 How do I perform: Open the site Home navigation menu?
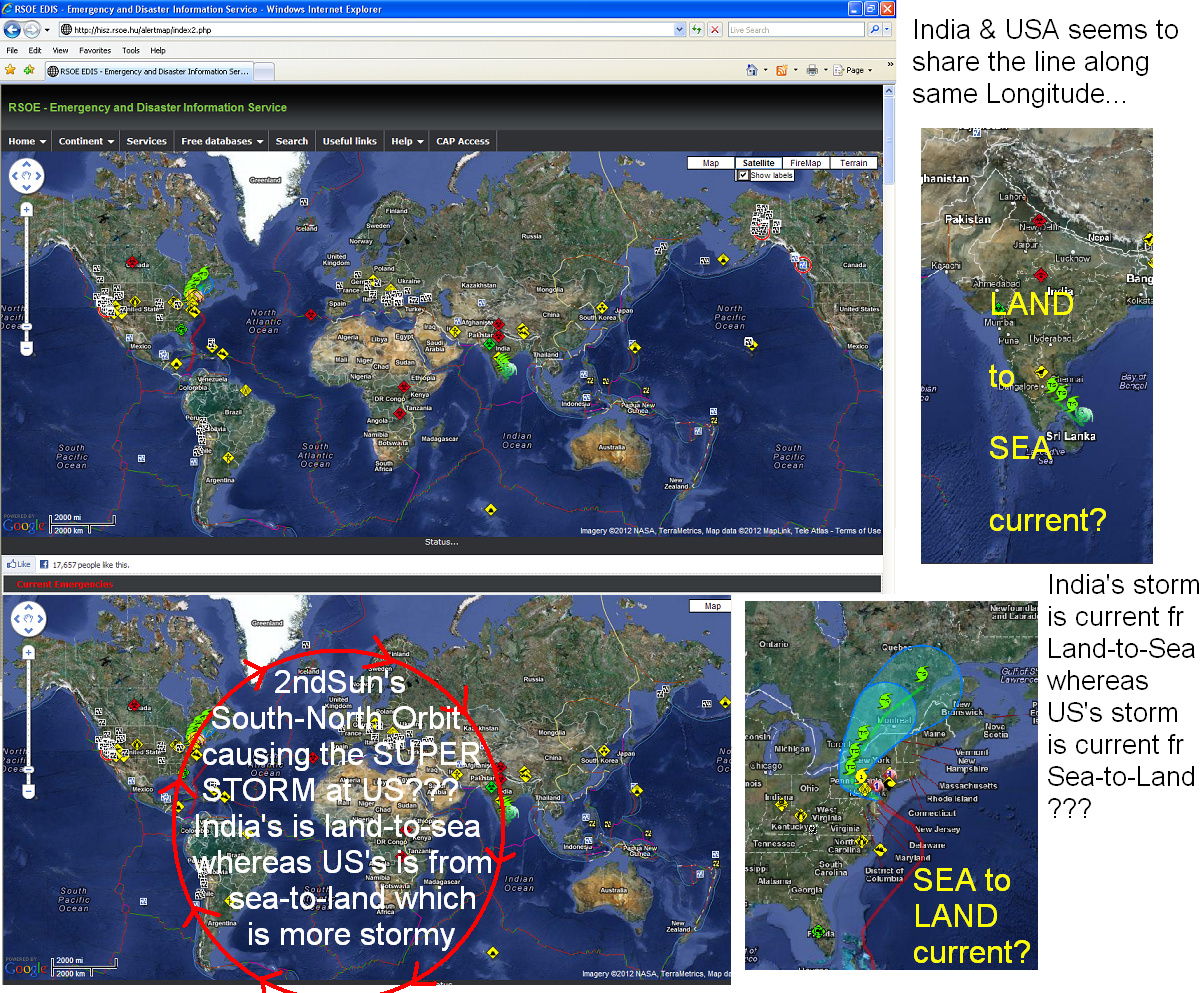coord(27,141)
